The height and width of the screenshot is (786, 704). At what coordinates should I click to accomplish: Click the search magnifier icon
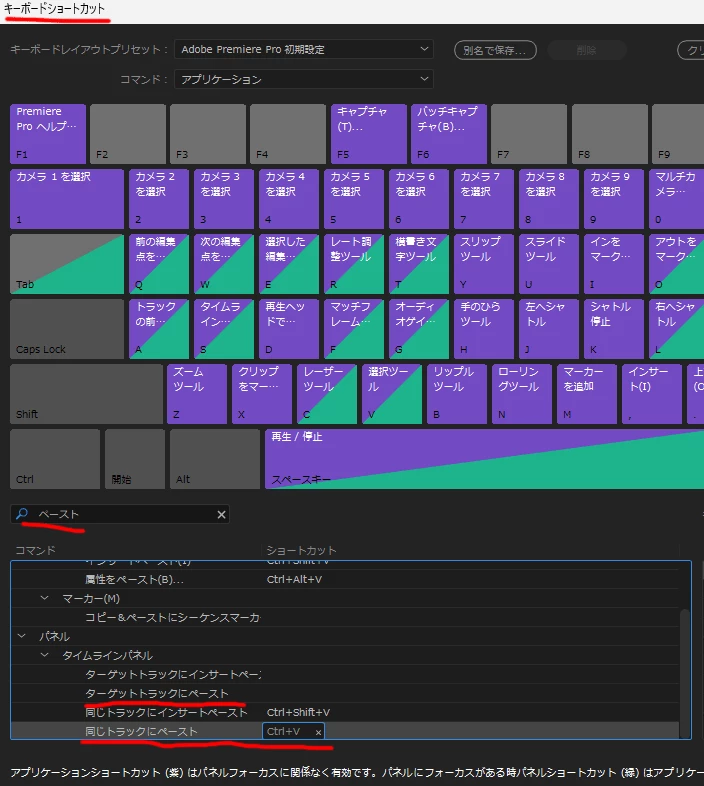point(22,514)
